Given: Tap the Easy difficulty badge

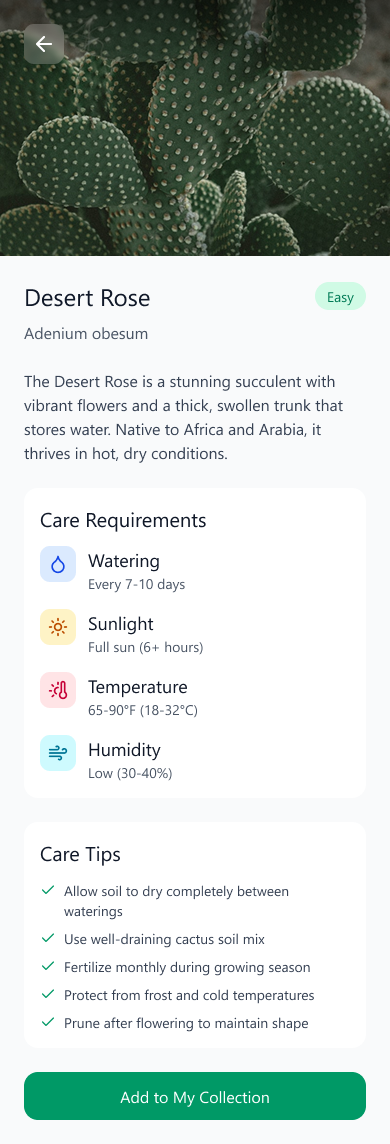Looking at the screenshot, I should pyautogui.click(x=340, y=297).
